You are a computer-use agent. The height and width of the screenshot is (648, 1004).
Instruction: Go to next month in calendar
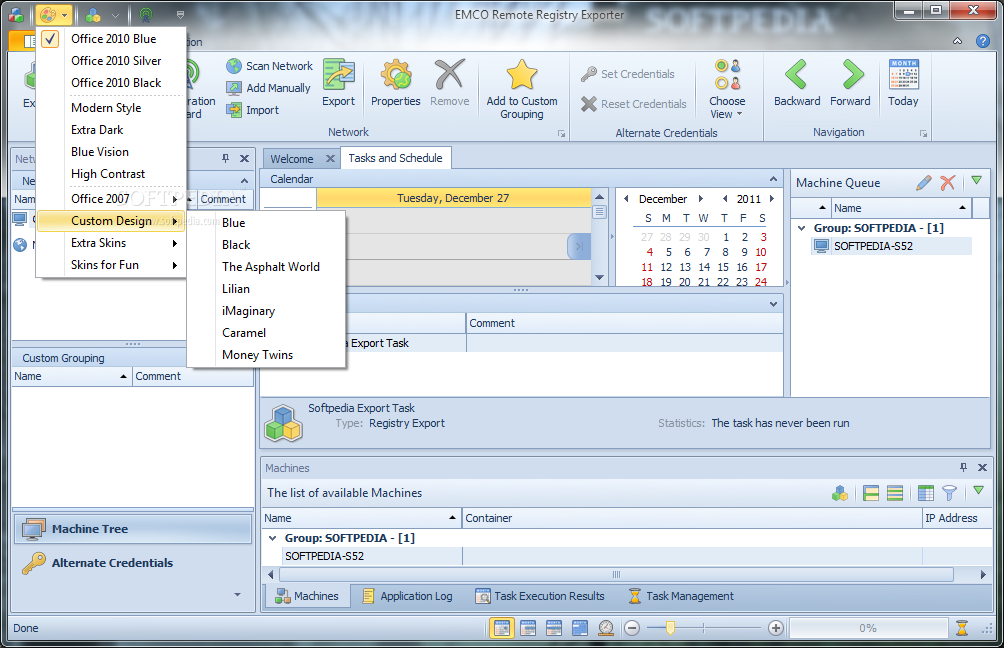click(701, 198)
